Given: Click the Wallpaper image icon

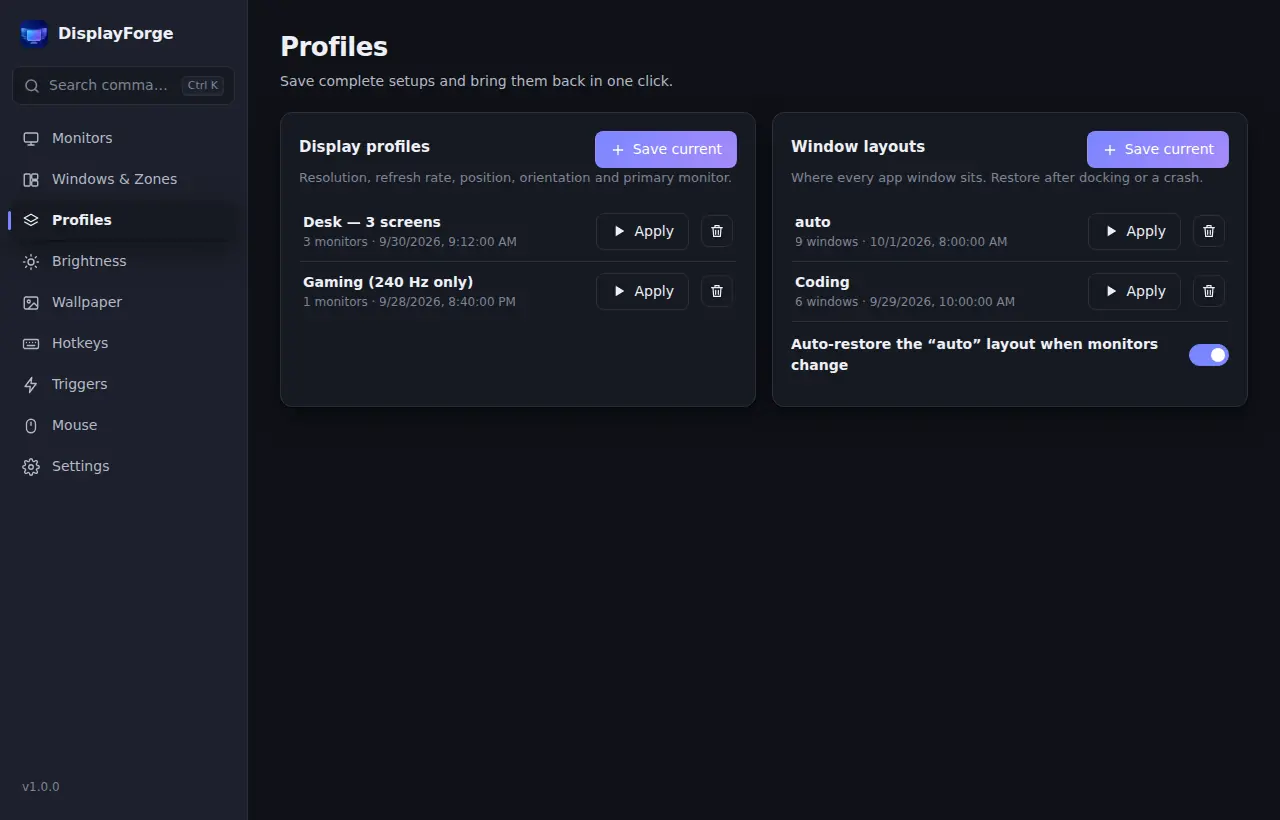Looking at the screenshot, I should [31, 303].
